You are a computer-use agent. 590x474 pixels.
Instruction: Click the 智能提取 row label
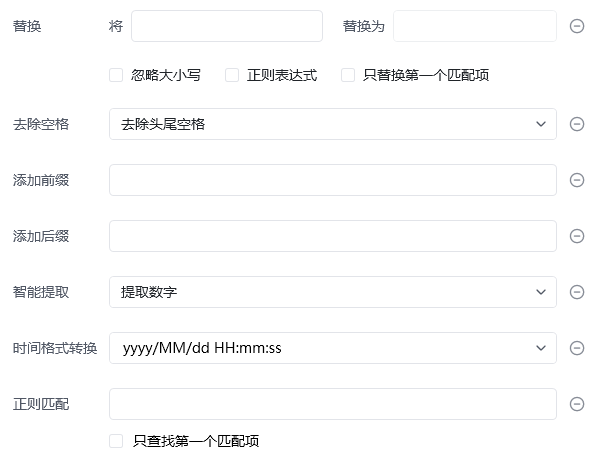pyautogui.click(x=41, y=292)
